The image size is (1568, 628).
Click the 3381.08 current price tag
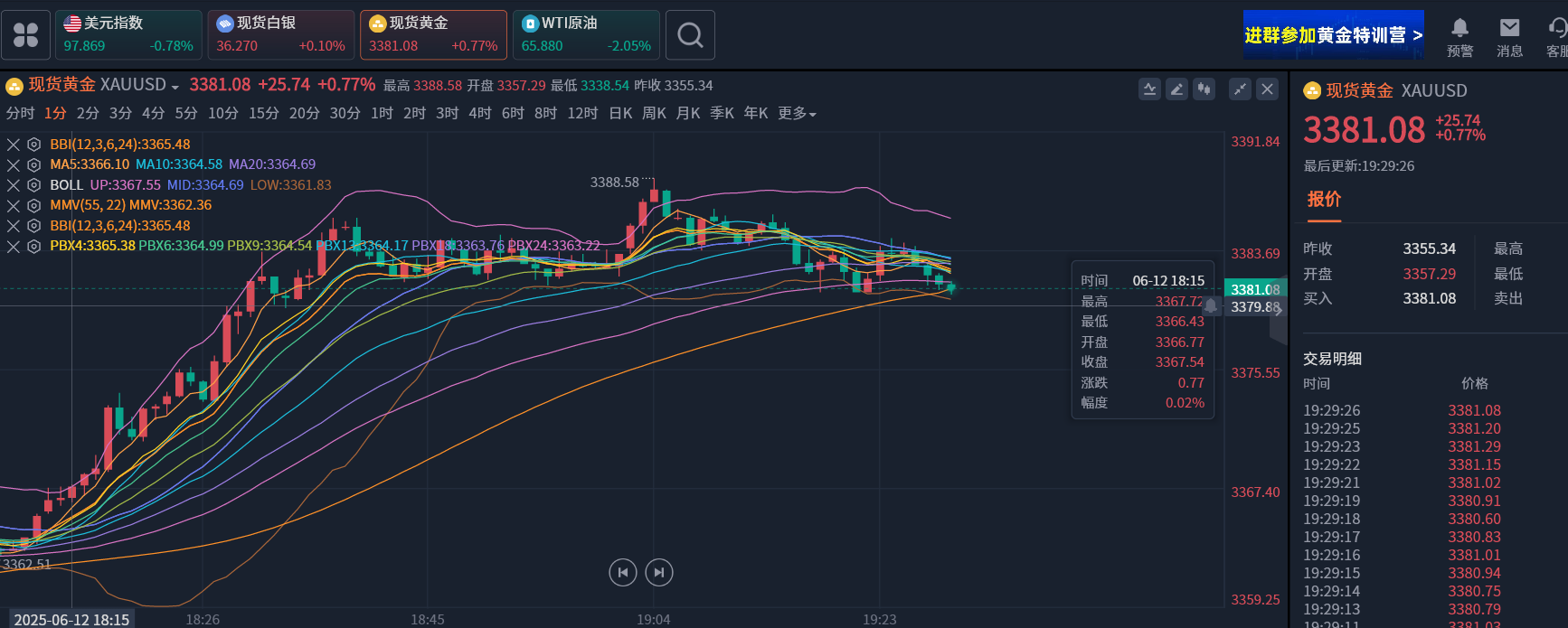[x=1255, y=289]
